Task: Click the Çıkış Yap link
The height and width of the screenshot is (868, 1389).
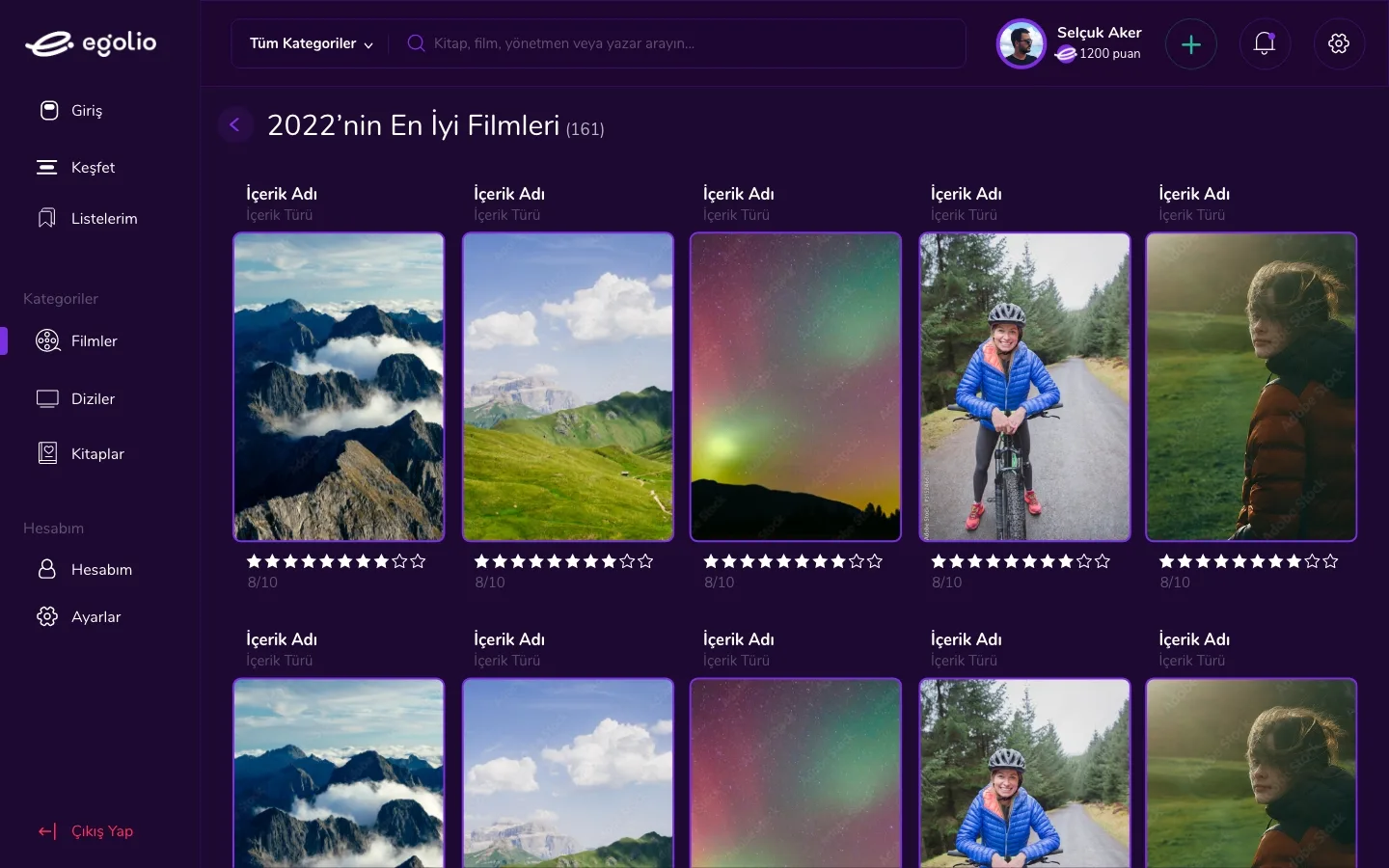Action: pyautogui.click(x=102, y=831)
